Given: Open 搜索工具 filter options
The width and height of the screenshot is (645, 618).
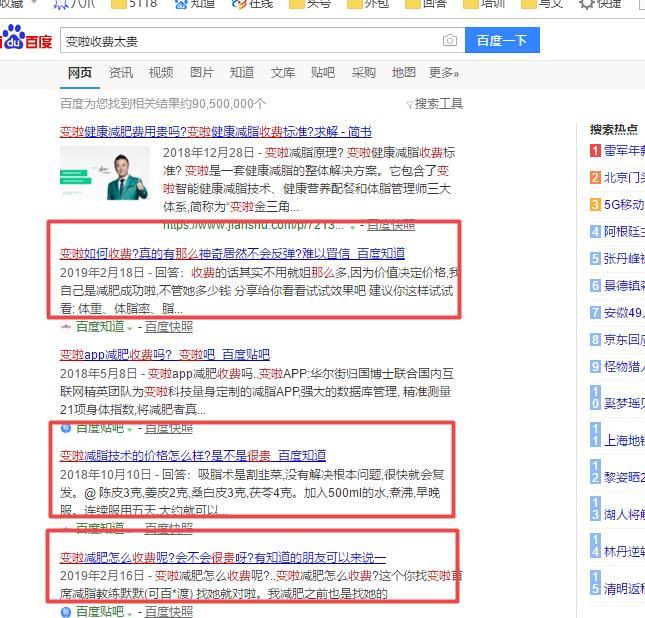Looking at the screenshot, I should (x=435, y=104).
